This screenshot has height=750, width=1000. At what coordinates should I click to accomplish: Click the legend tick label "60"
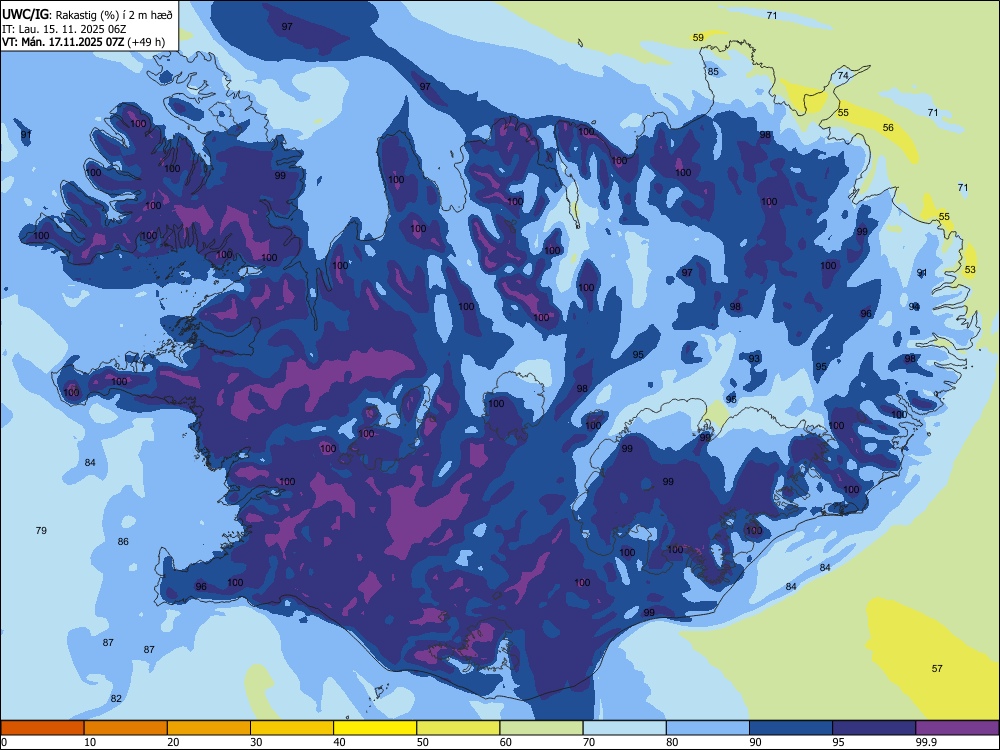coord(506,742)
